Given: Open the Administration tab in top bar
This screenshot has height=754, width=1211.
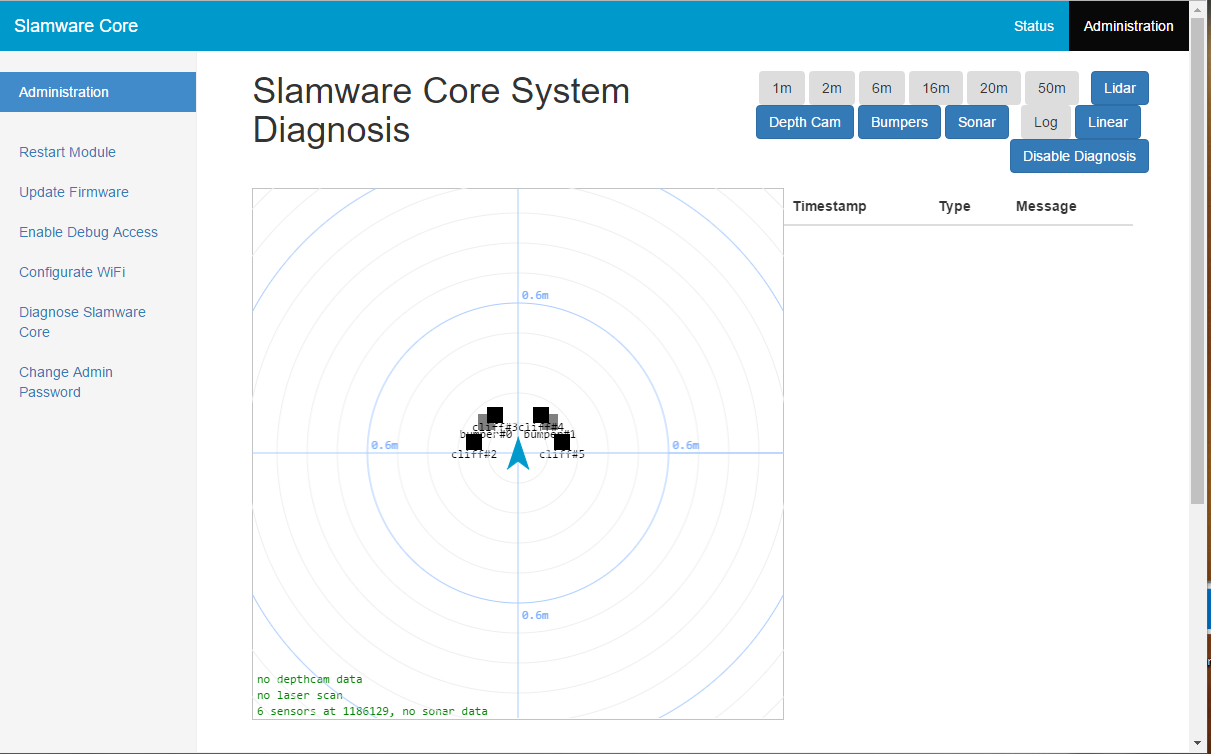Looking at the screenshot, I should click(1129, 26).
